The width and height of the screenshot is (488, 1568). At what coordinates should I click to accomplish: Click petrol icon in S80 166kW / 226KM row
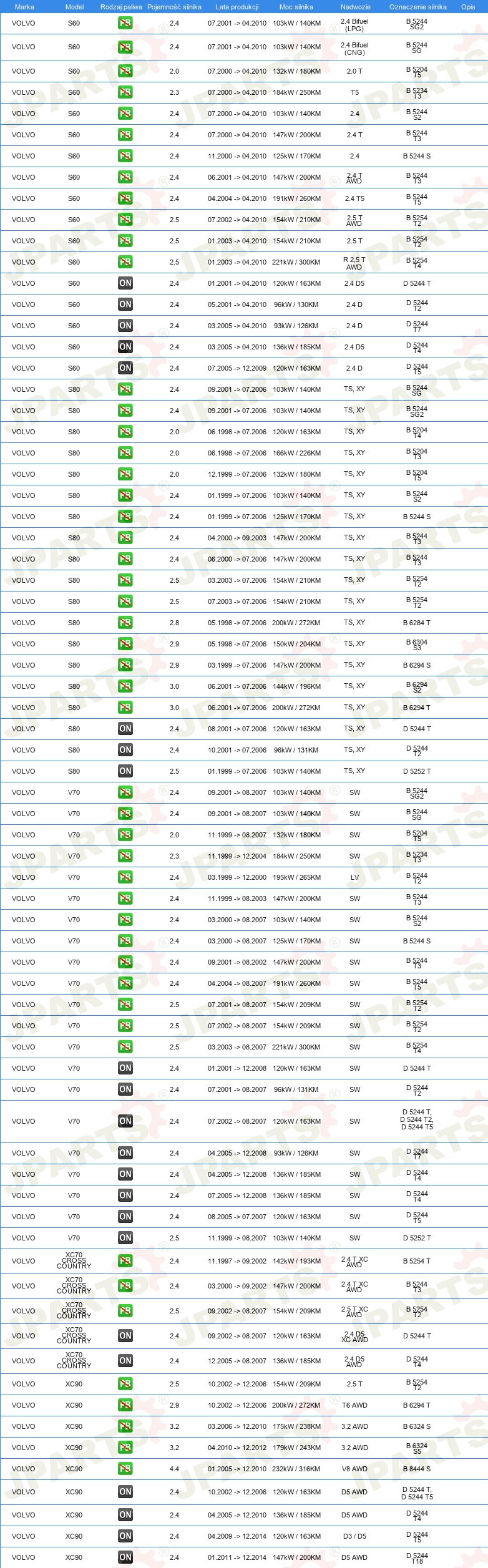pyautogui.click(x=125, y=453)
